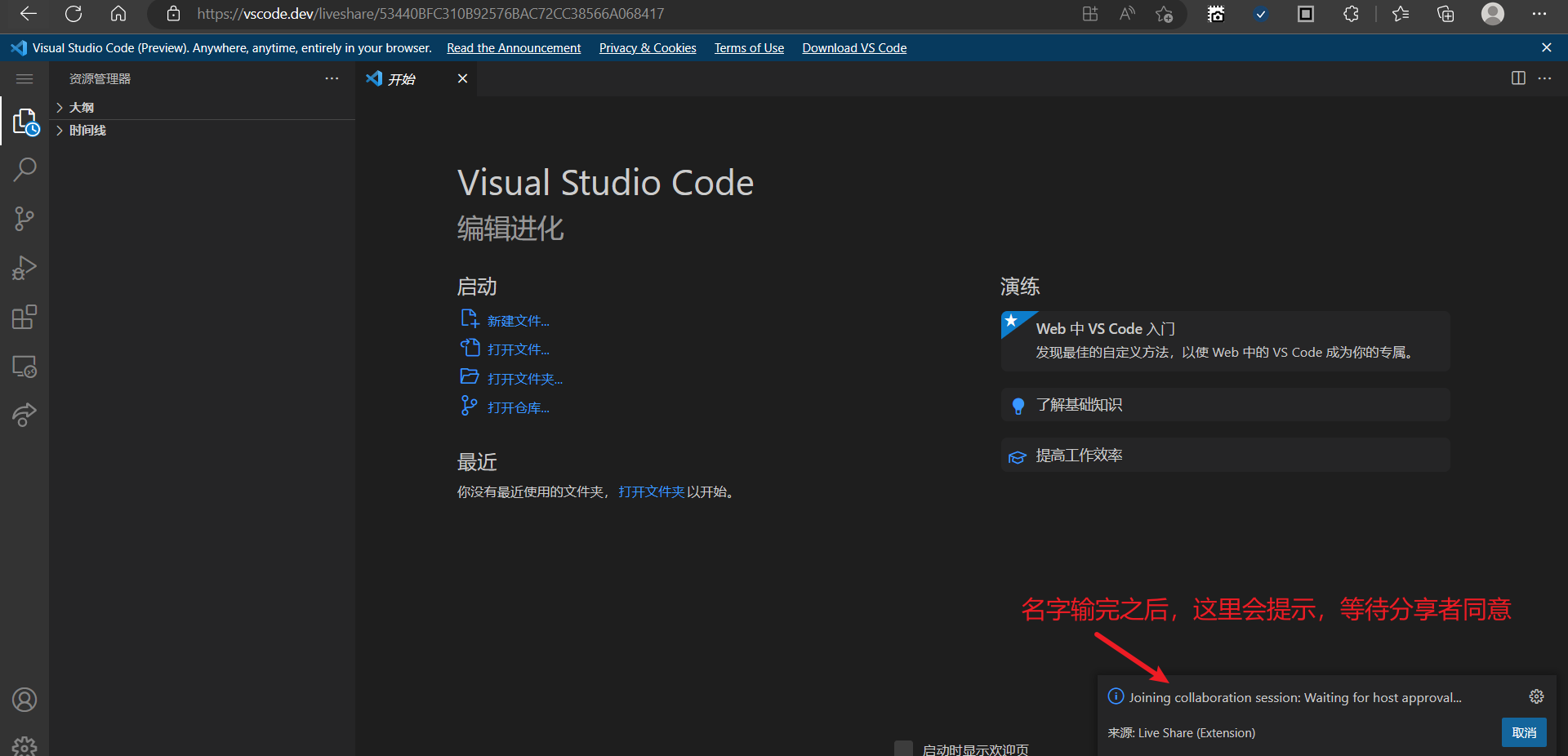Open the hamburger application menu
1568x756 pixels.
24,78
